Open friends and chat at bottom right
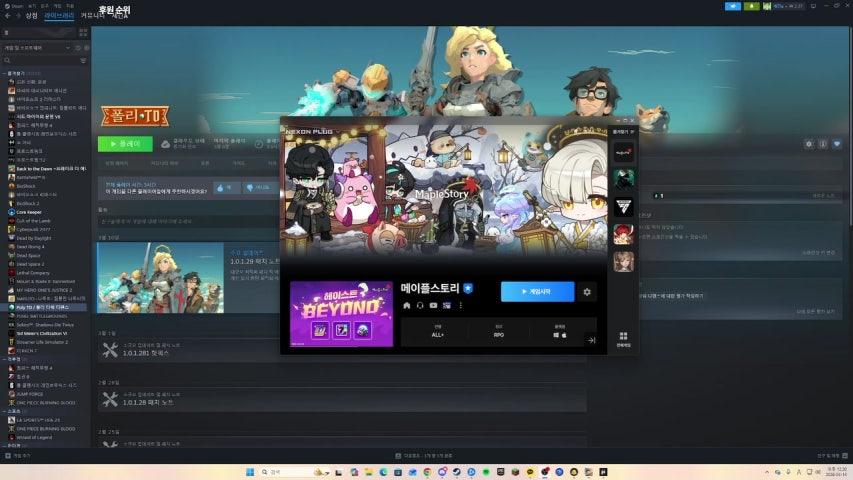The height and width of the screenshot is (480, 853). [x=832, y=456]
